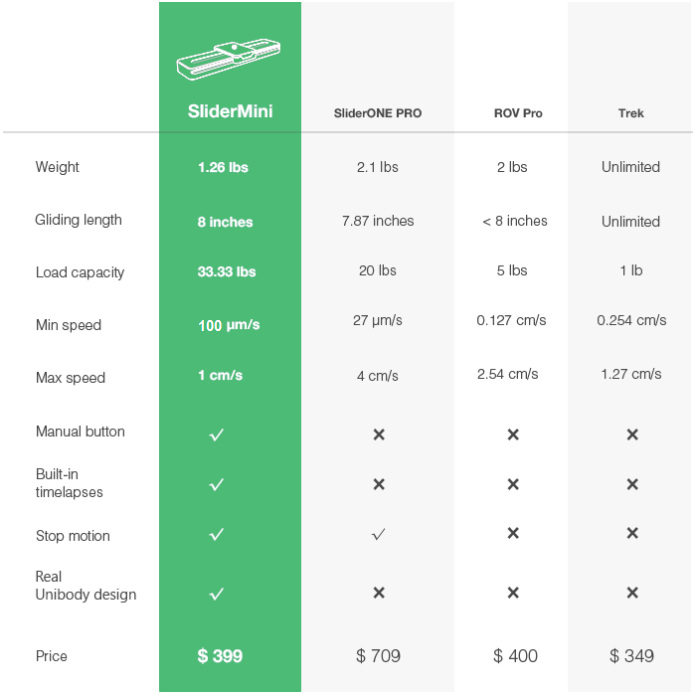Click the Trek $ 349 price

tap(631, 656)
